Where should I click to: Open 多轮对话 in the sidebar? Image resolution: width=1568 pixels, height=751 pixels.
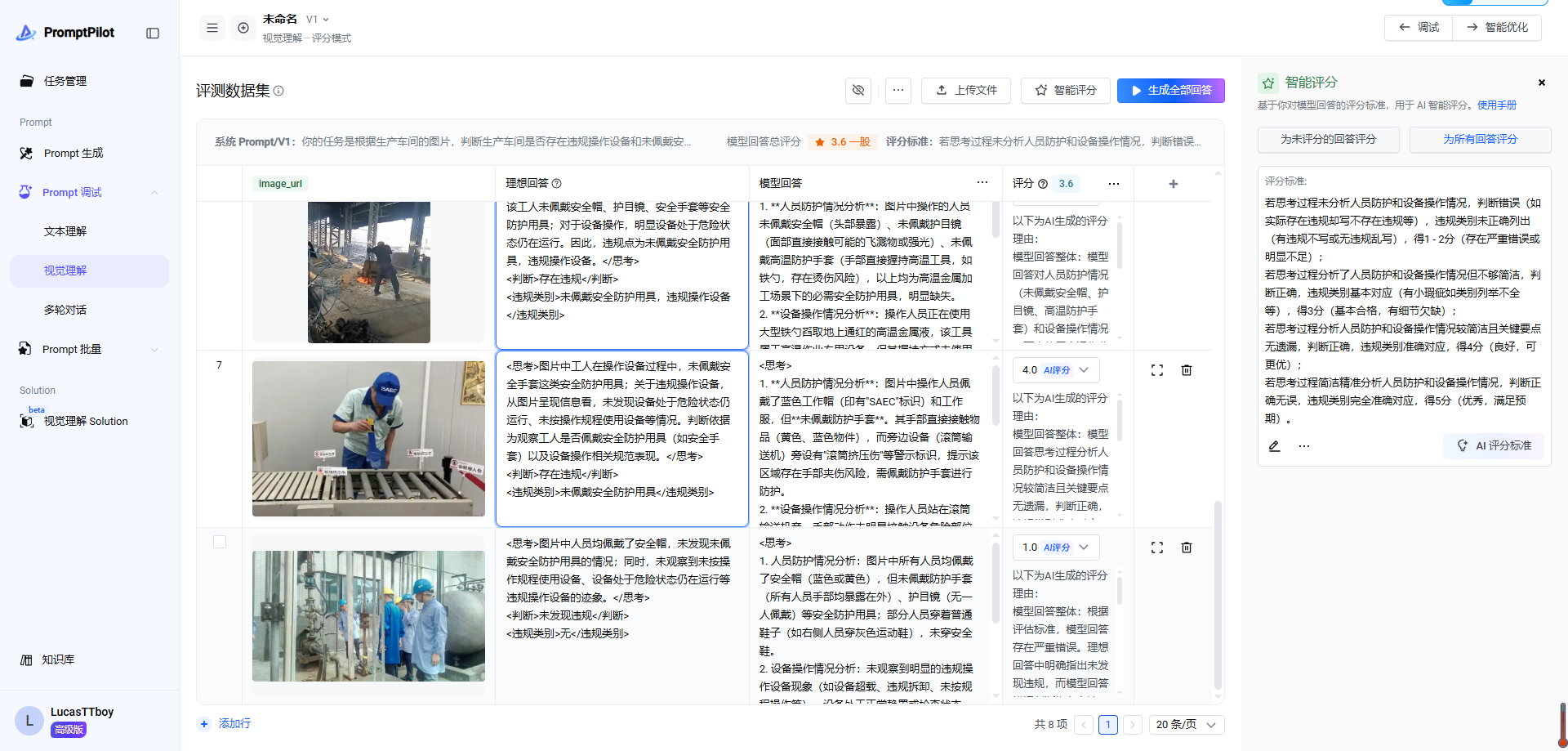coord(65,310)
